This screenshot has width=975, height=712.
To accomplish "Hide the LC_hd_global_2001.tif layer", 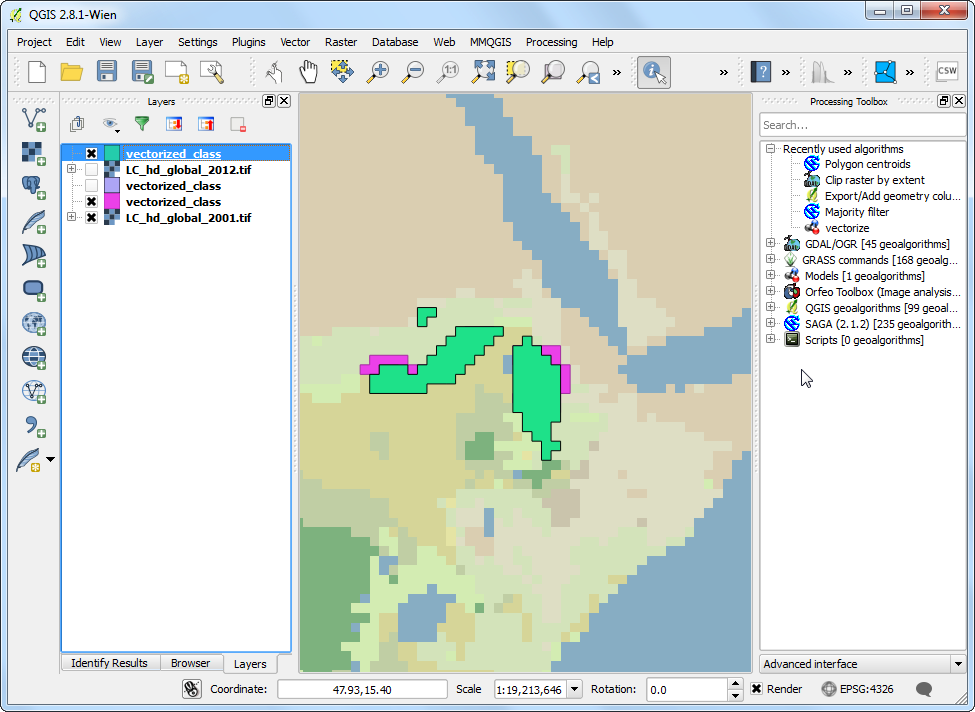I will [x=91, y=218].
